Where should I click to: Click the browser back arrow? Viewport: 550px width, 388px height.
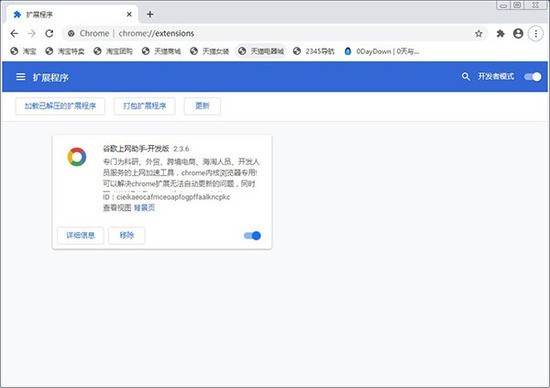coord(14,33)
